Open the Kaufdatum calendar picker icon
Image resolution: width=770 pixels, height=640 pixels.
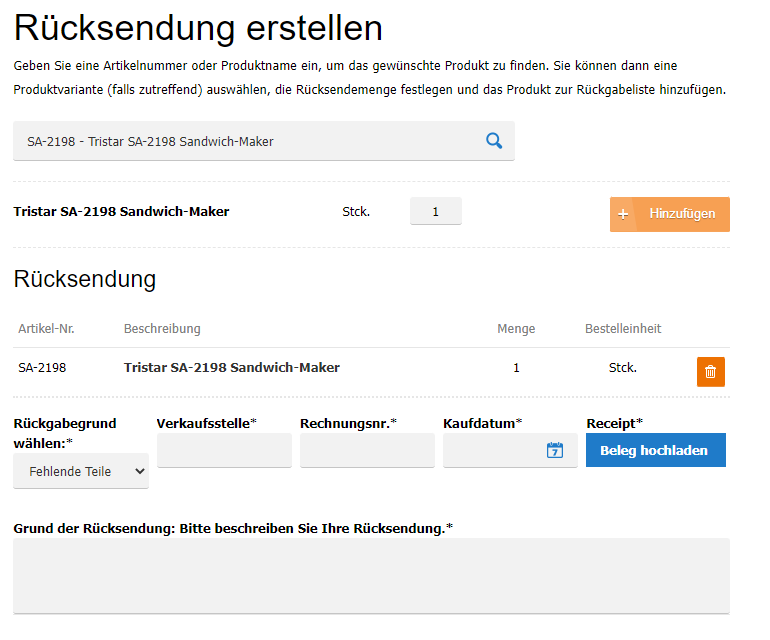[555, 450]
